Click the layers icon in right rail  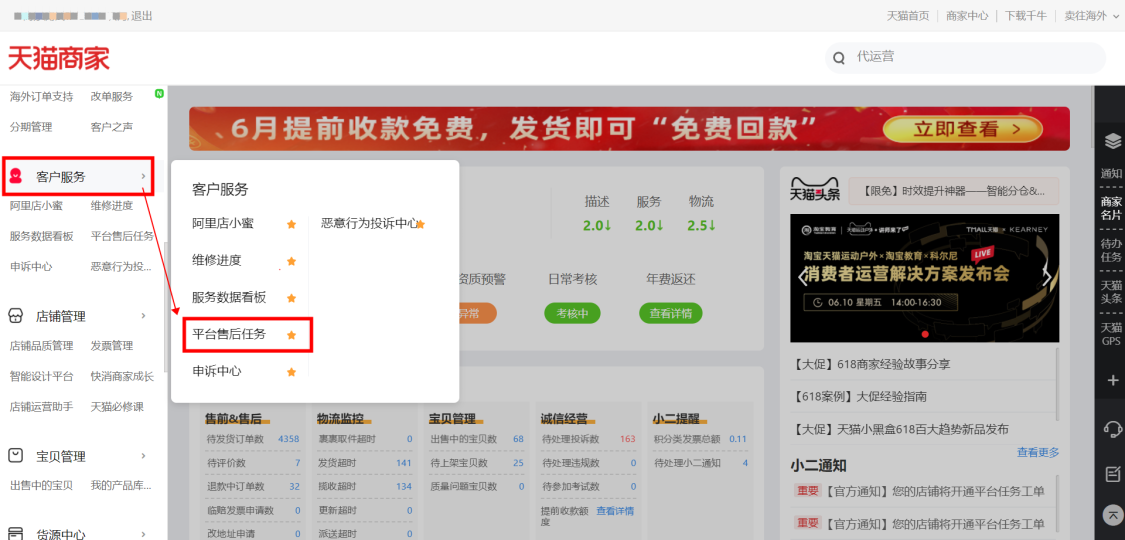[1112, 141]
